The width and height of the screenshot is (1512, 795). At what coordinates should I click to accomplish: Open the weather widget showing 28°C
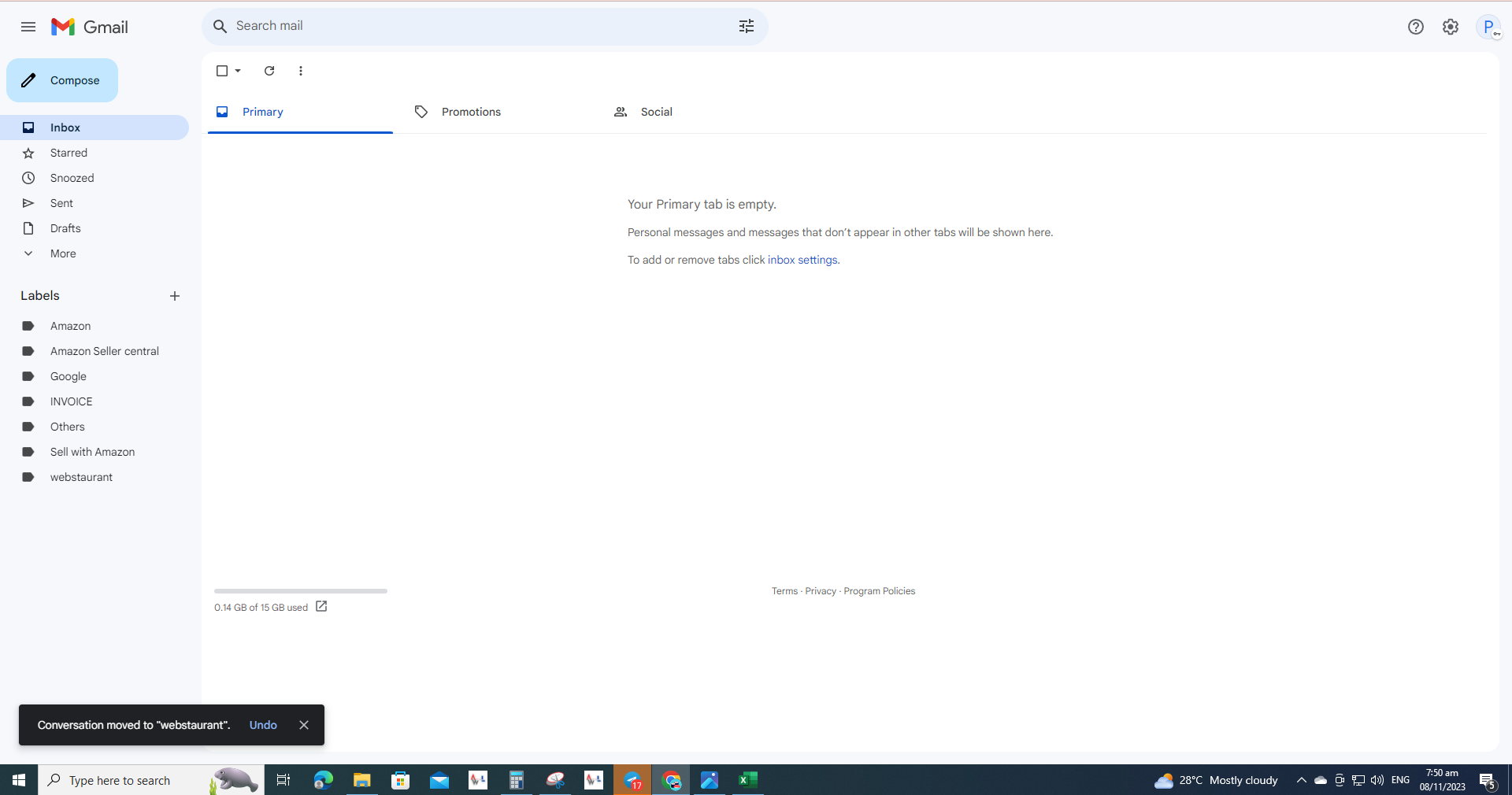(x=1216, y=780)
